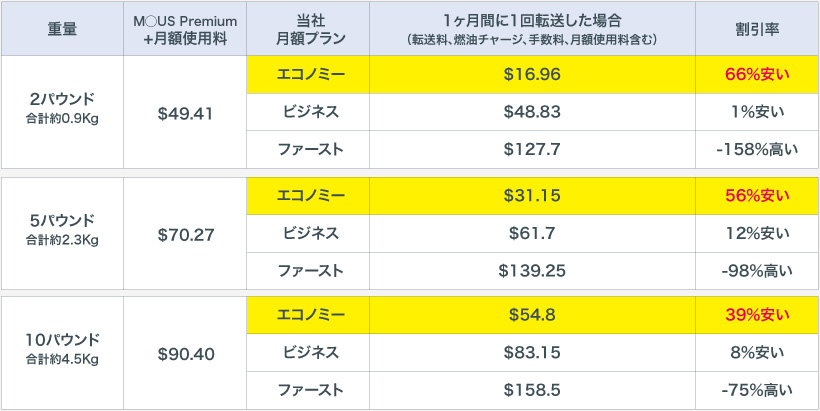820x411 pixels.
Task: Click the 当社月額プラン column header
Action: click(x=307, y=29)
